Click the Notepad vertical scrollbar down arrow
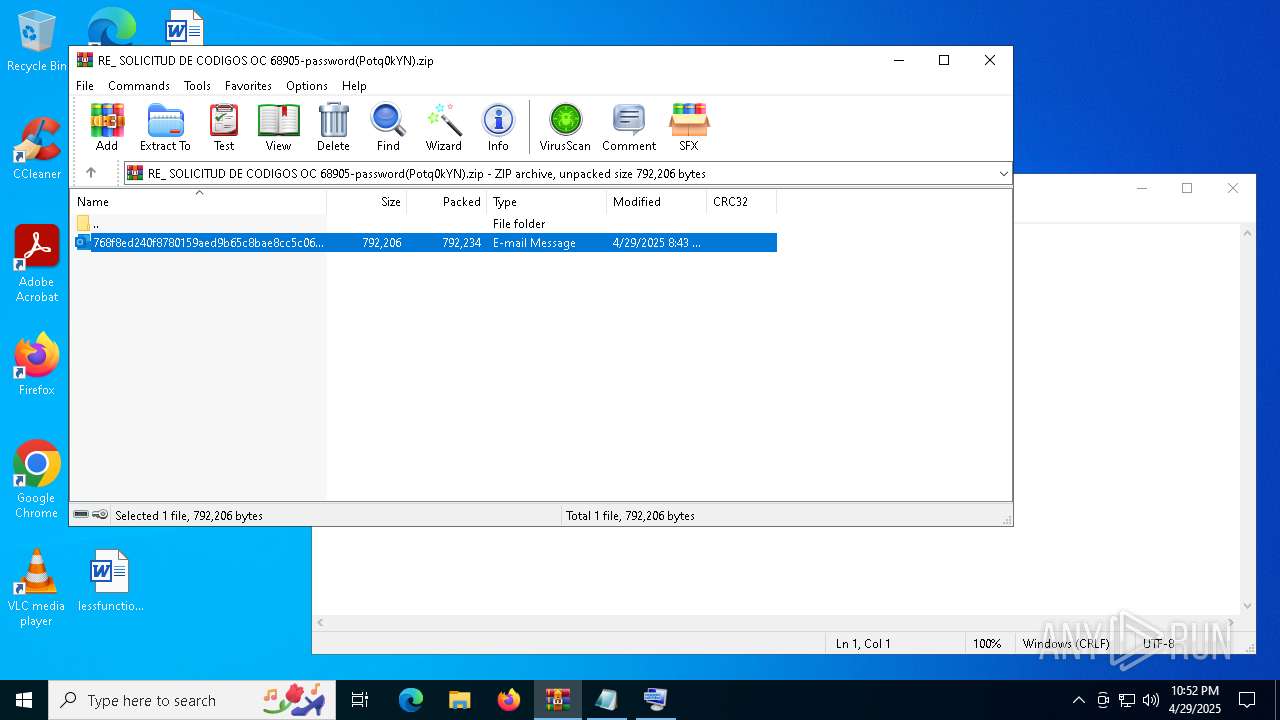Image resolution: width=1280 pixels, height=720 pixels. click(1247, 606)
